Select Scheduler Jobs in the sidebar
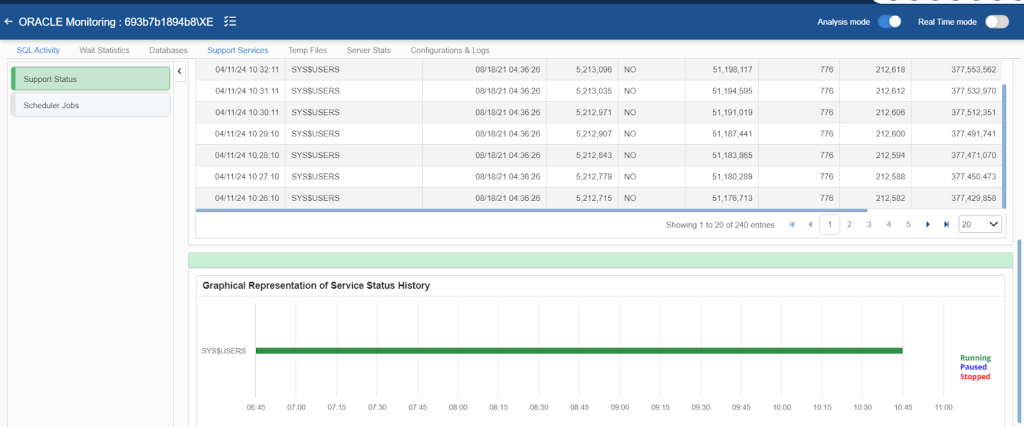The image size is (1024, 427). click(x=90, y=104)
